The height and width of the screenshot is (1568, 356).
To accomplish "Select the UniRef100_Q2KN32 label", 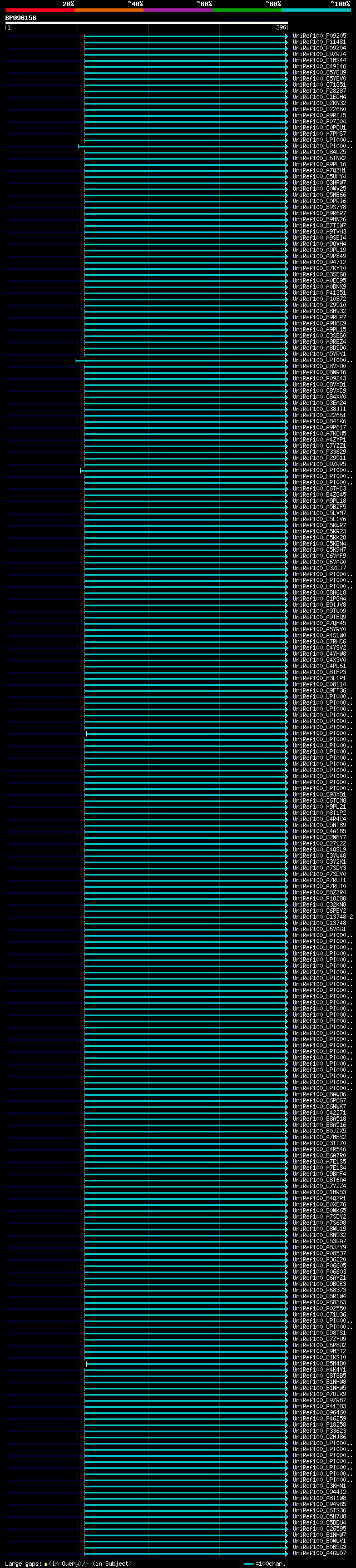I will (x=319, y=103).
